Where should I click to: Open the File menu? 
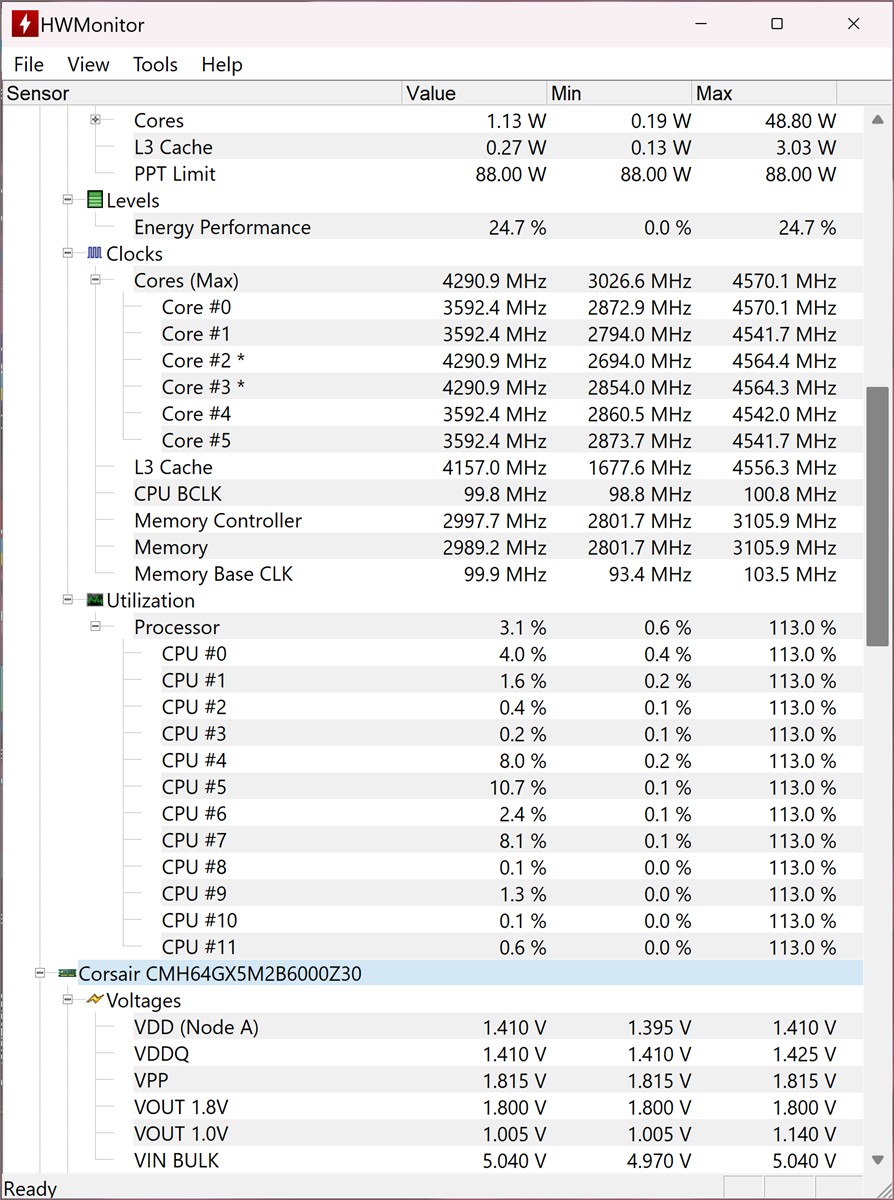click(29, 64)
